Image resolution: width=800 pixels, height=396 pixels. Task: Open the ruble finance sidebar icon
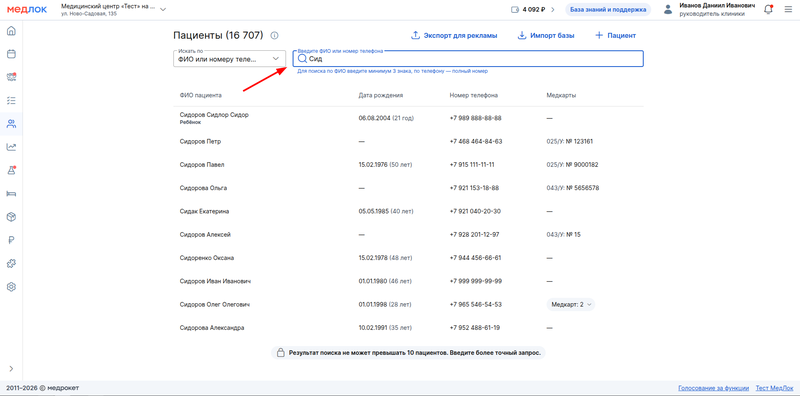click(x=11, y=240)
